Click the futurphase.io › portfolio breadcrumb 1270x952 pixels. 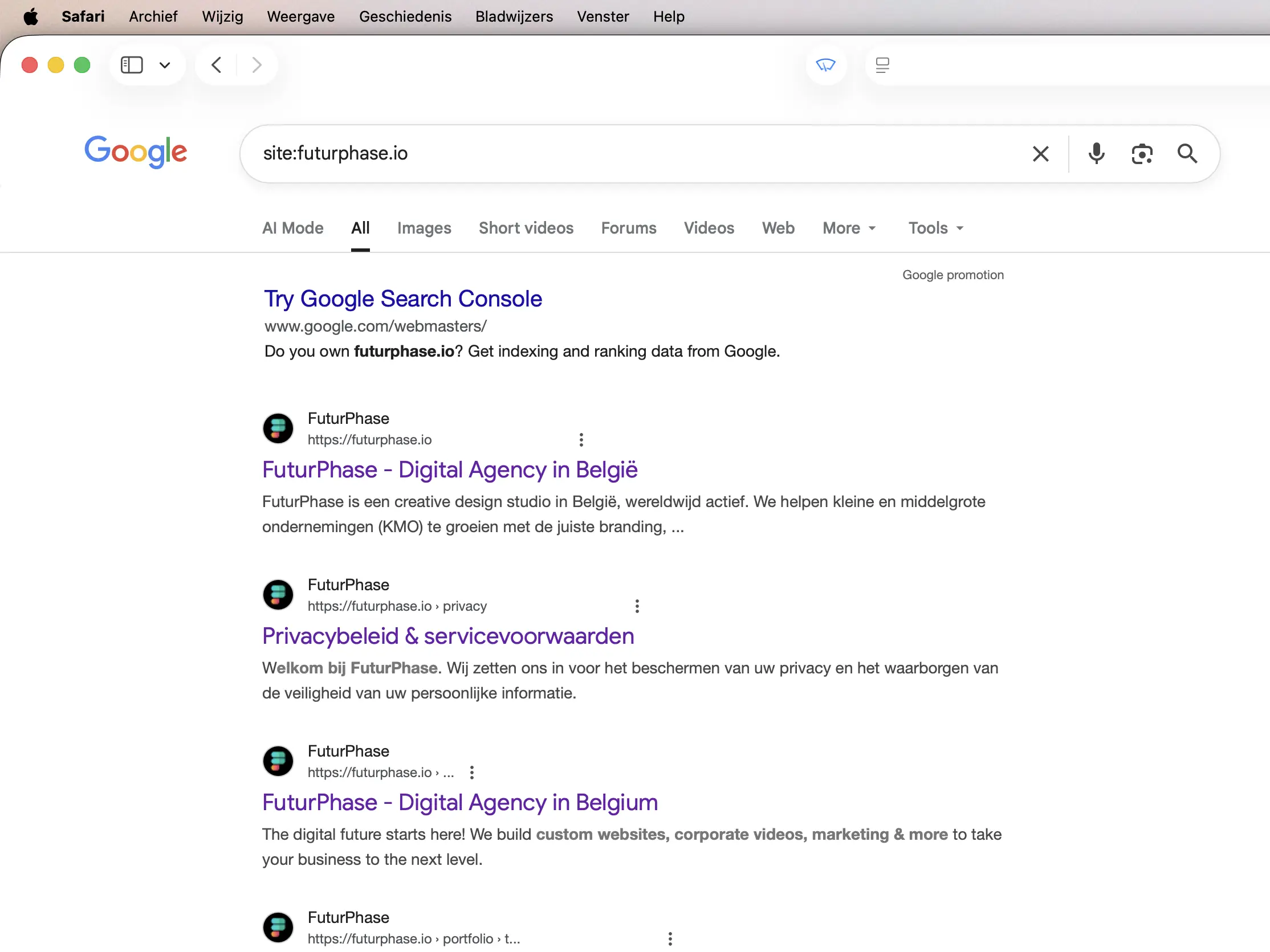pos(413,939)
